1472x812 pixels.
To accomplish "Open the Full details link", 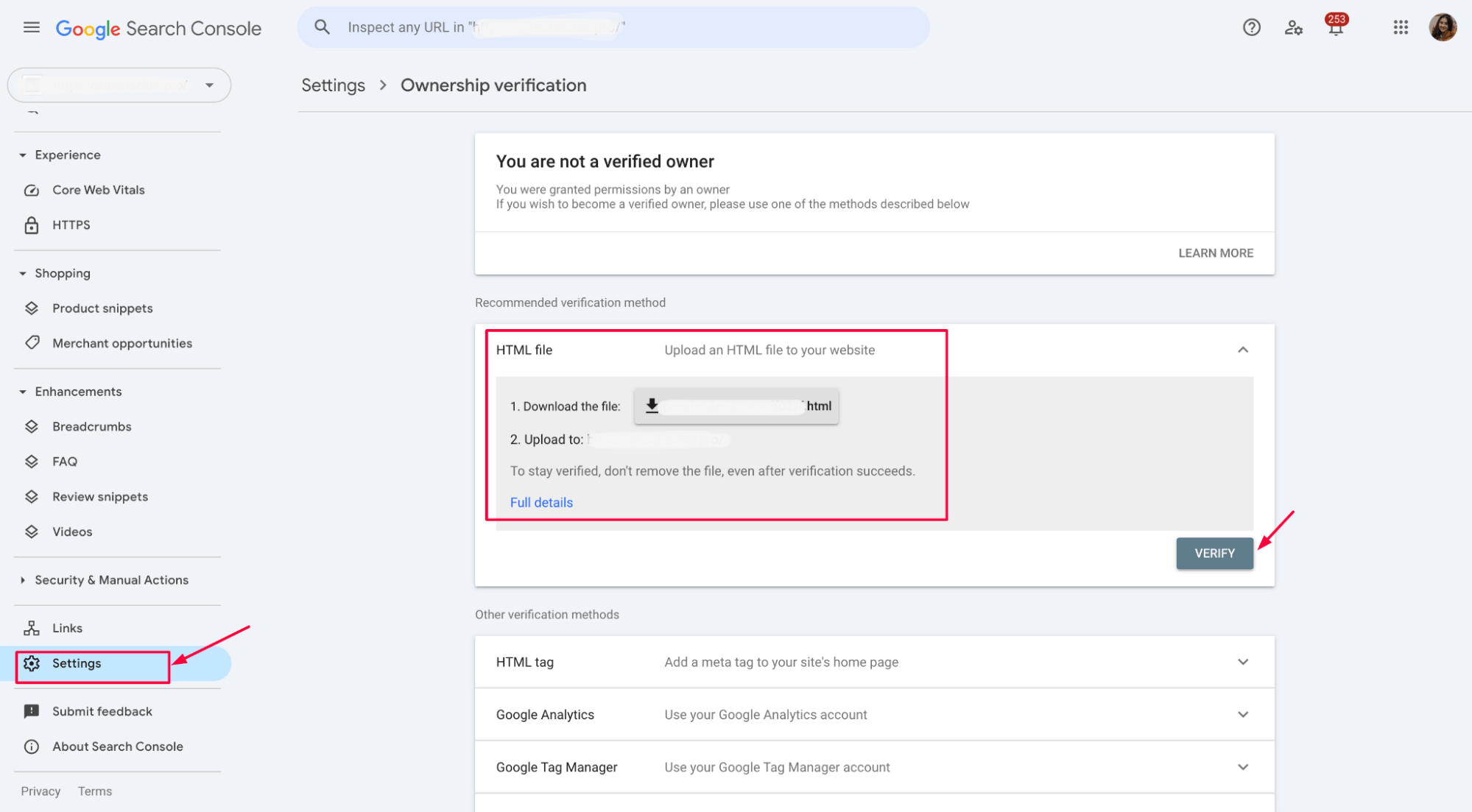I will (541, 503).
